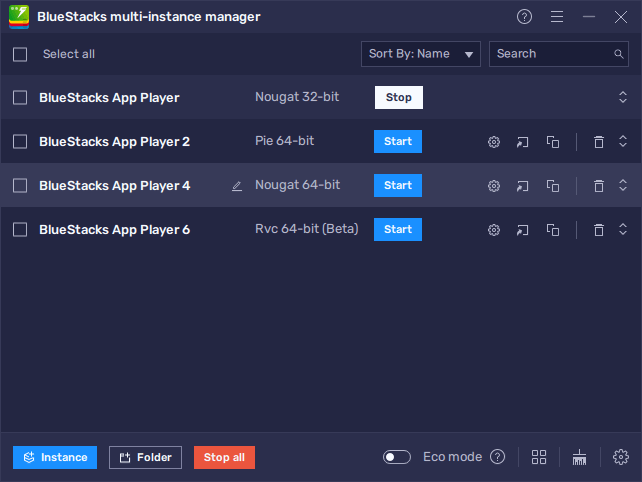Open hamburger menu in title bar

coord(557,17)
